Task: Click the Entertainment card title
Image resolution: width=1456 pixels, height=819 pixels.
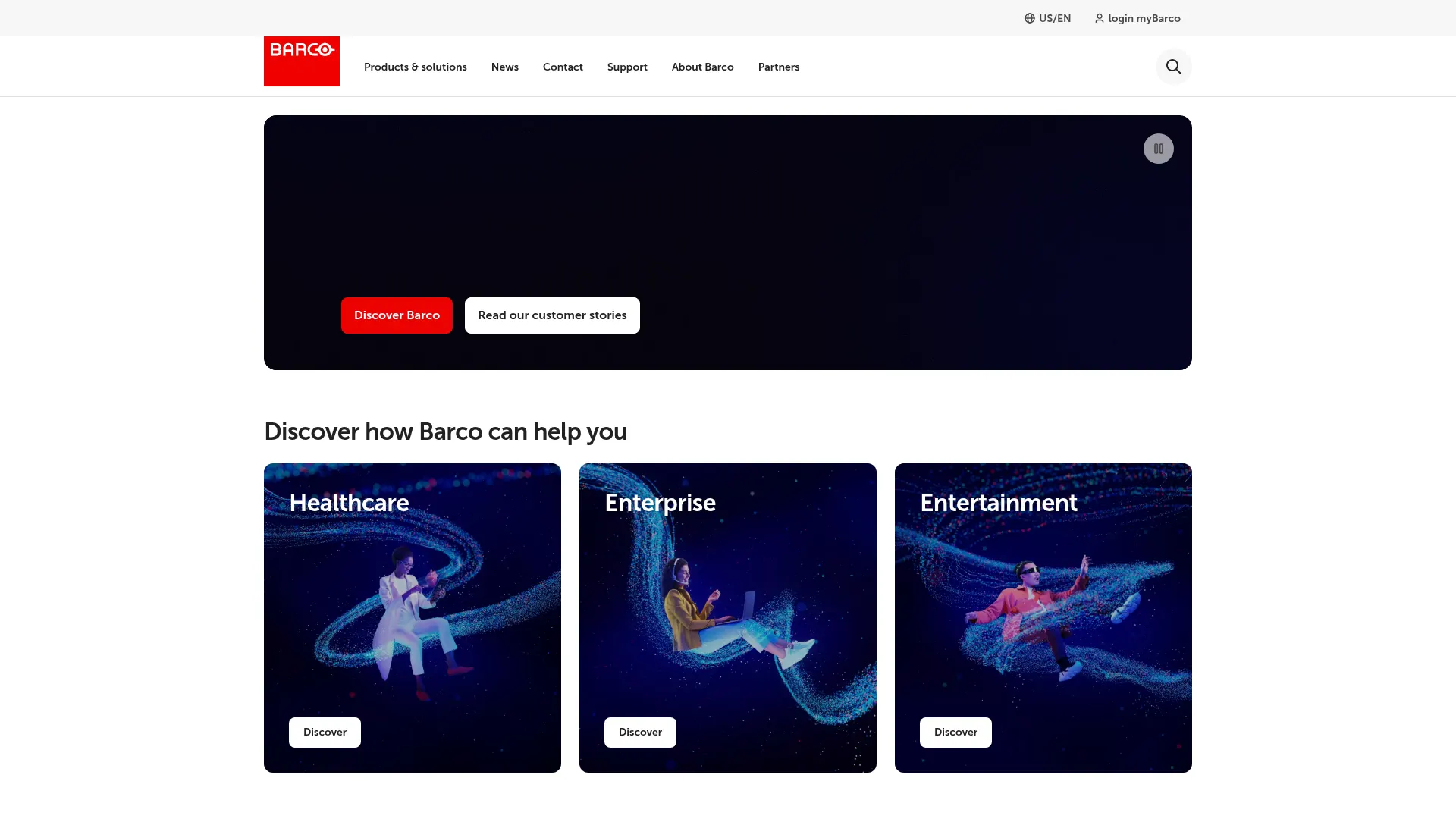Action: [999, 503]
